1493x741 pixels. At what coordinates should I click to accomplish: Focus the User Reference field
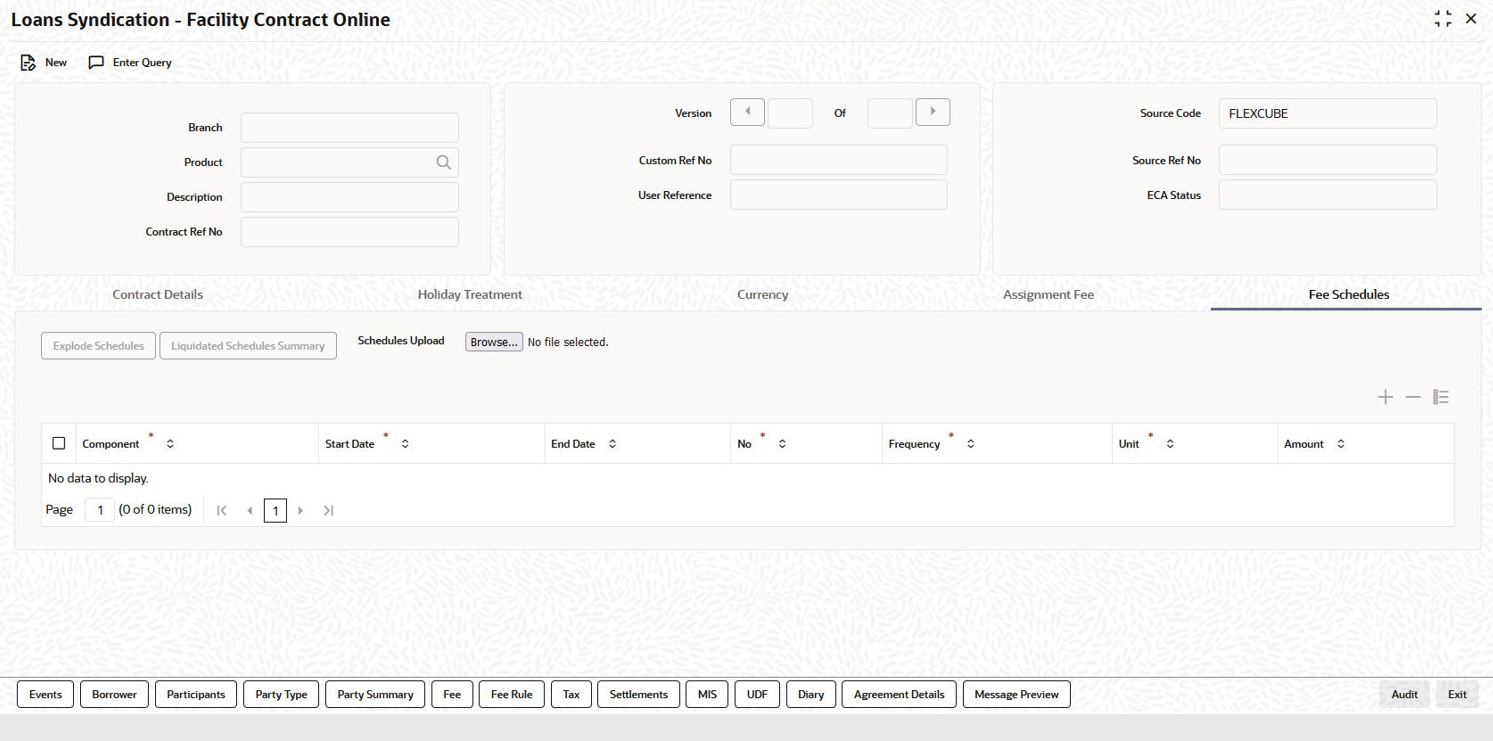click(x=839, y=195)
